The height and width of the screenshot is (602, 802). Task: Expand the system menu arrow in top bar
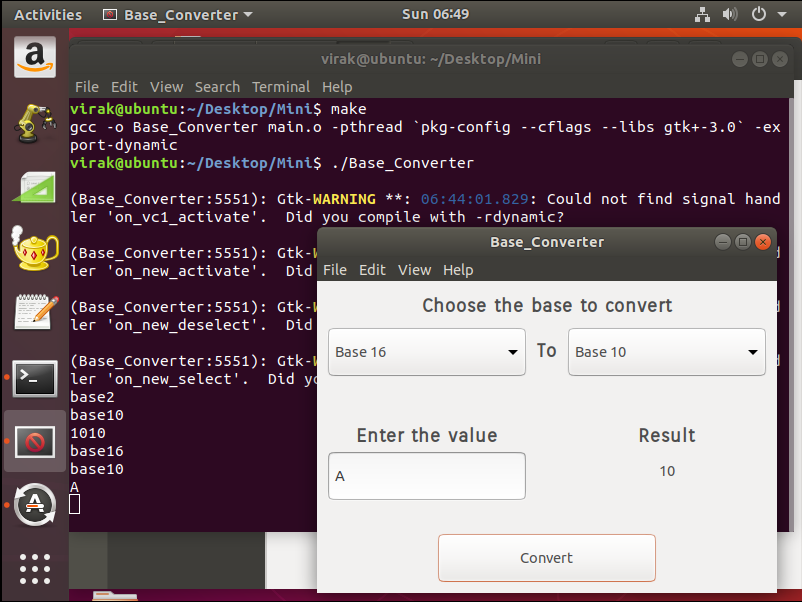pos(782,14)
